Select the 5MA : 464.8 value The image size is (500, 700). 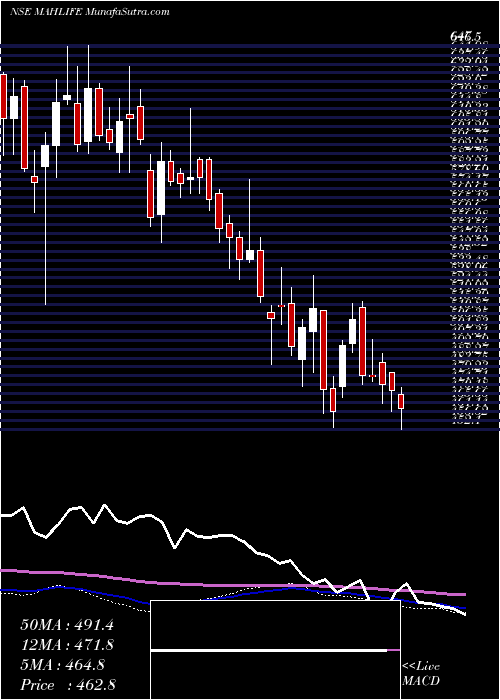[x=62, y=666]
